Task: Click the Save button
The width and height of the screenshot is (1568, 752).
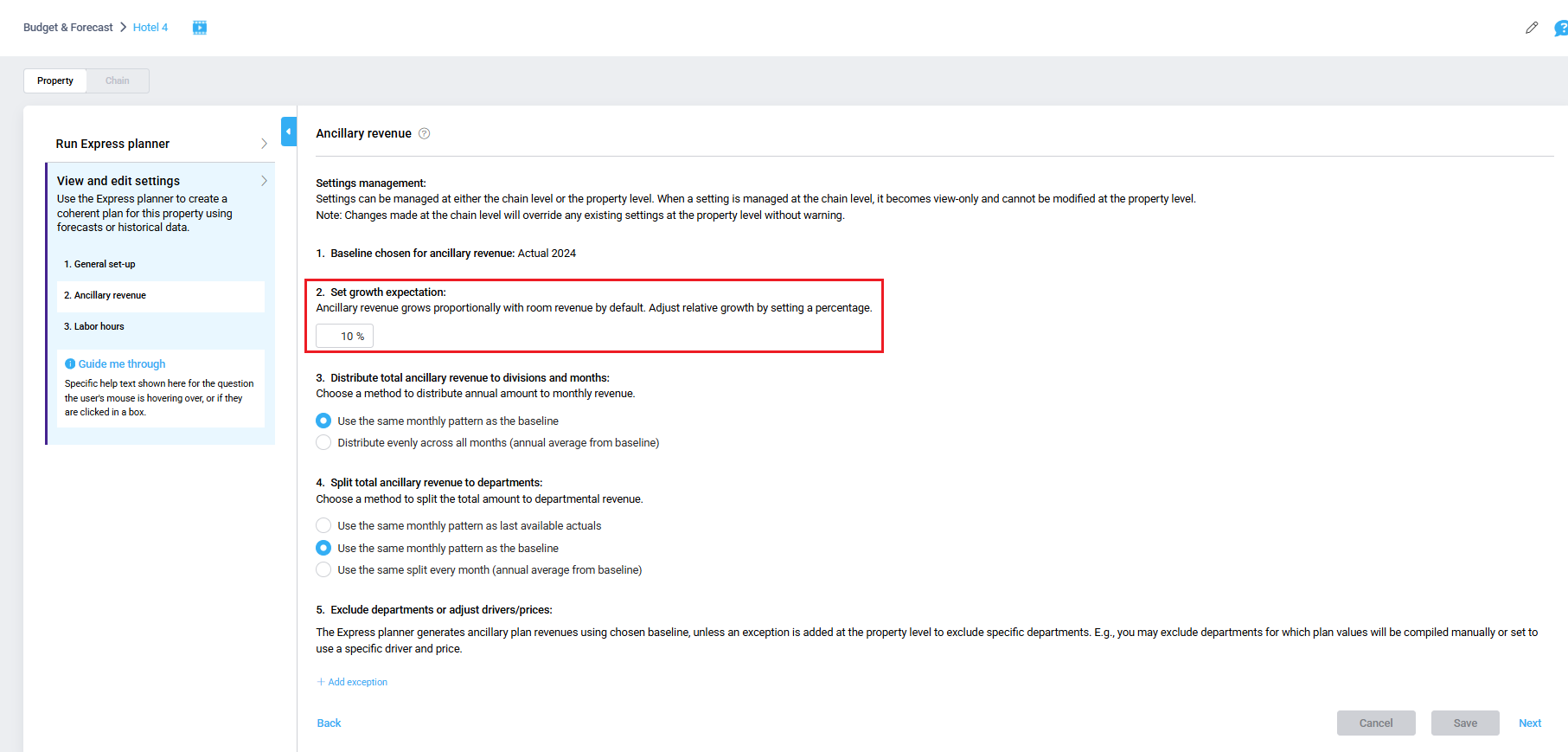Action: pos(1465,723)
